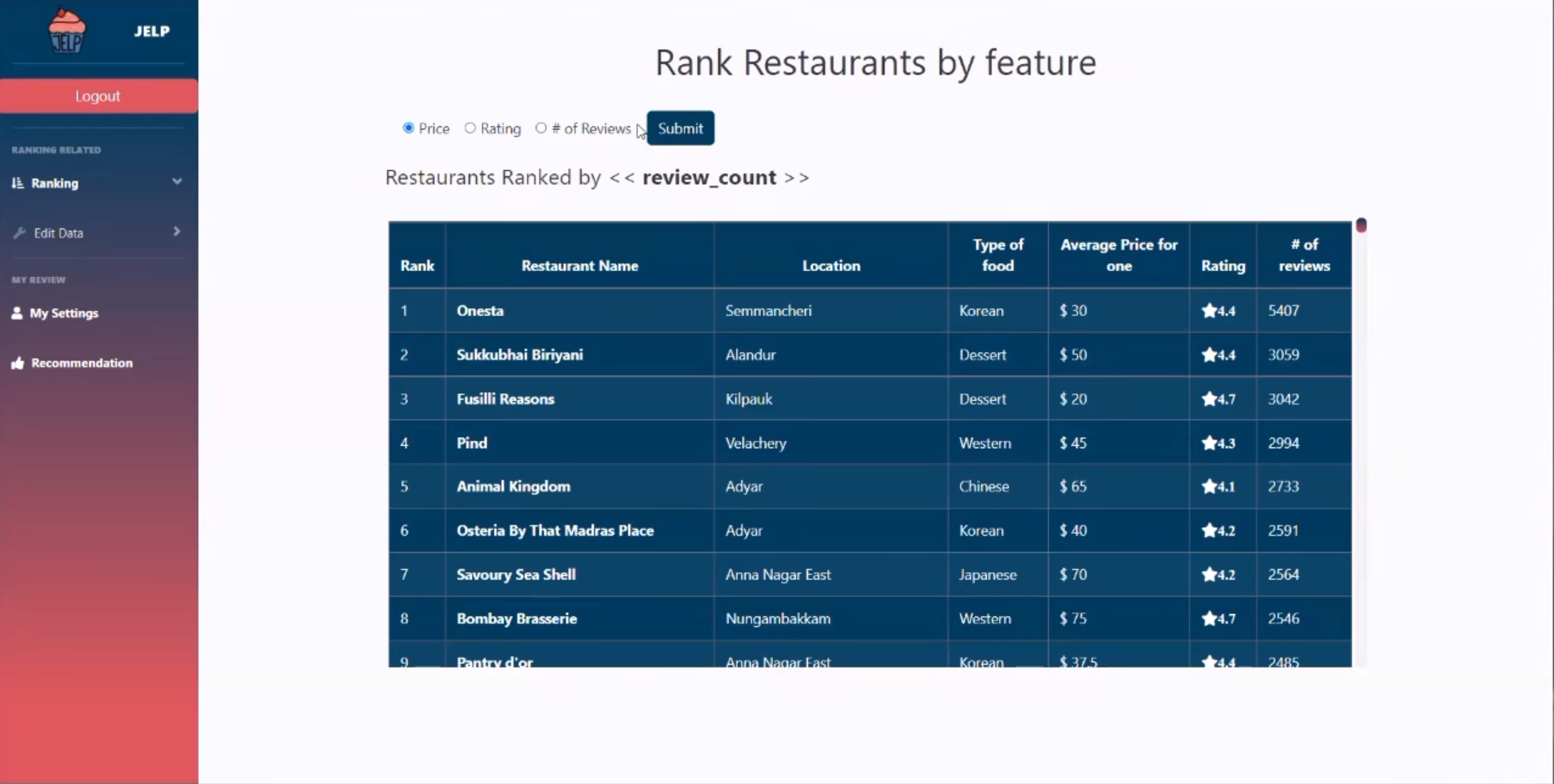
Task: Select the Rating radio button
Action: (x=470, y=128)
